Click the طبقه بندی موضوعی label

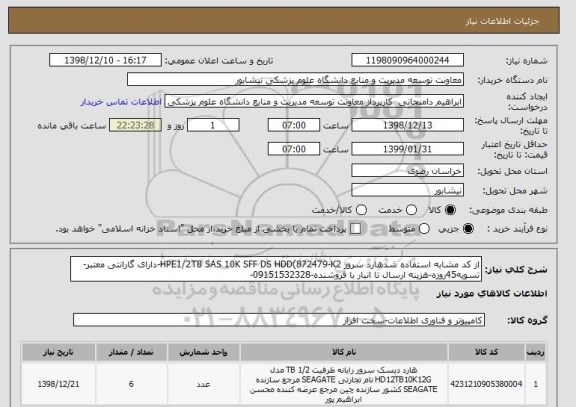[508, 210]
